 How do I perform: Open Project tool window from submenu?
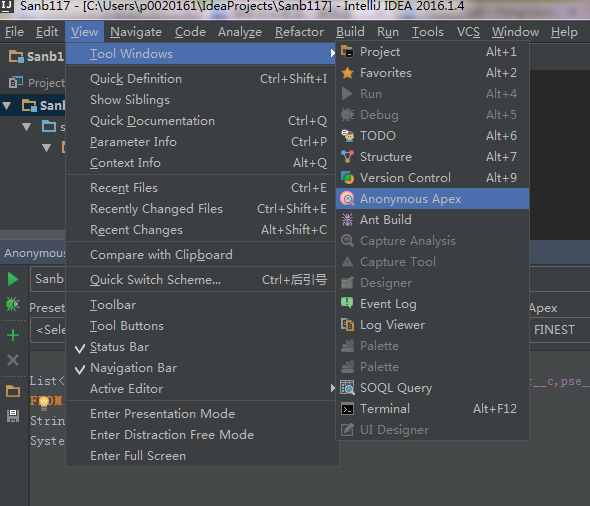[432, 52]
